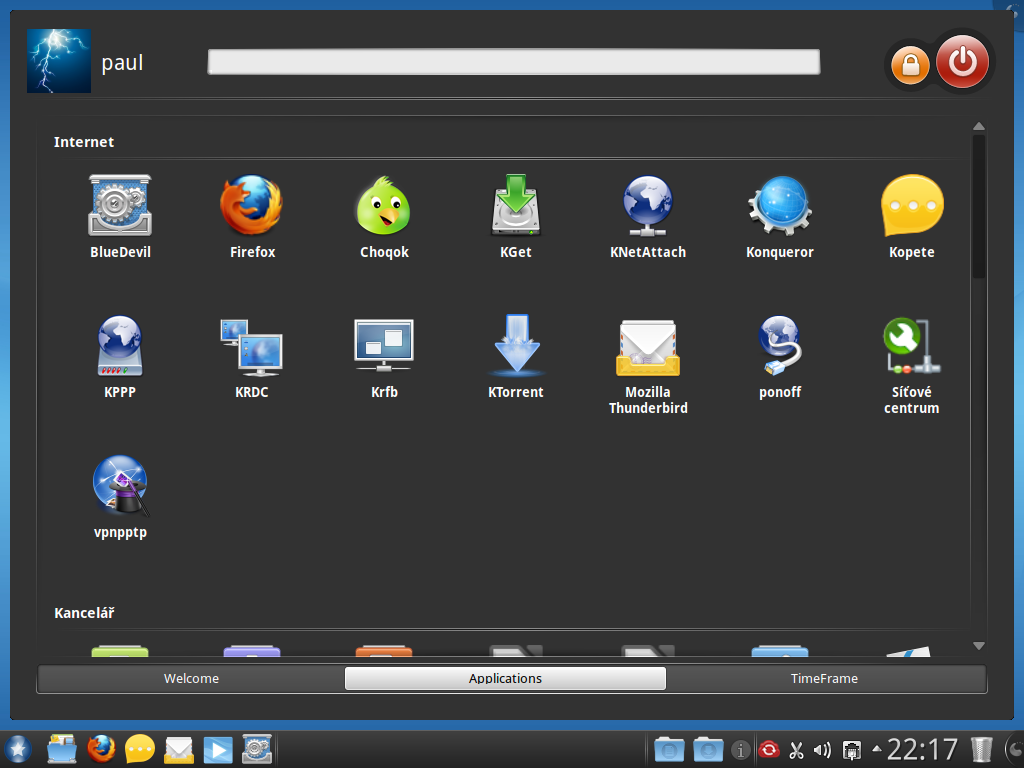
Task: Launch the ponoff application
Action: point(780,357)
